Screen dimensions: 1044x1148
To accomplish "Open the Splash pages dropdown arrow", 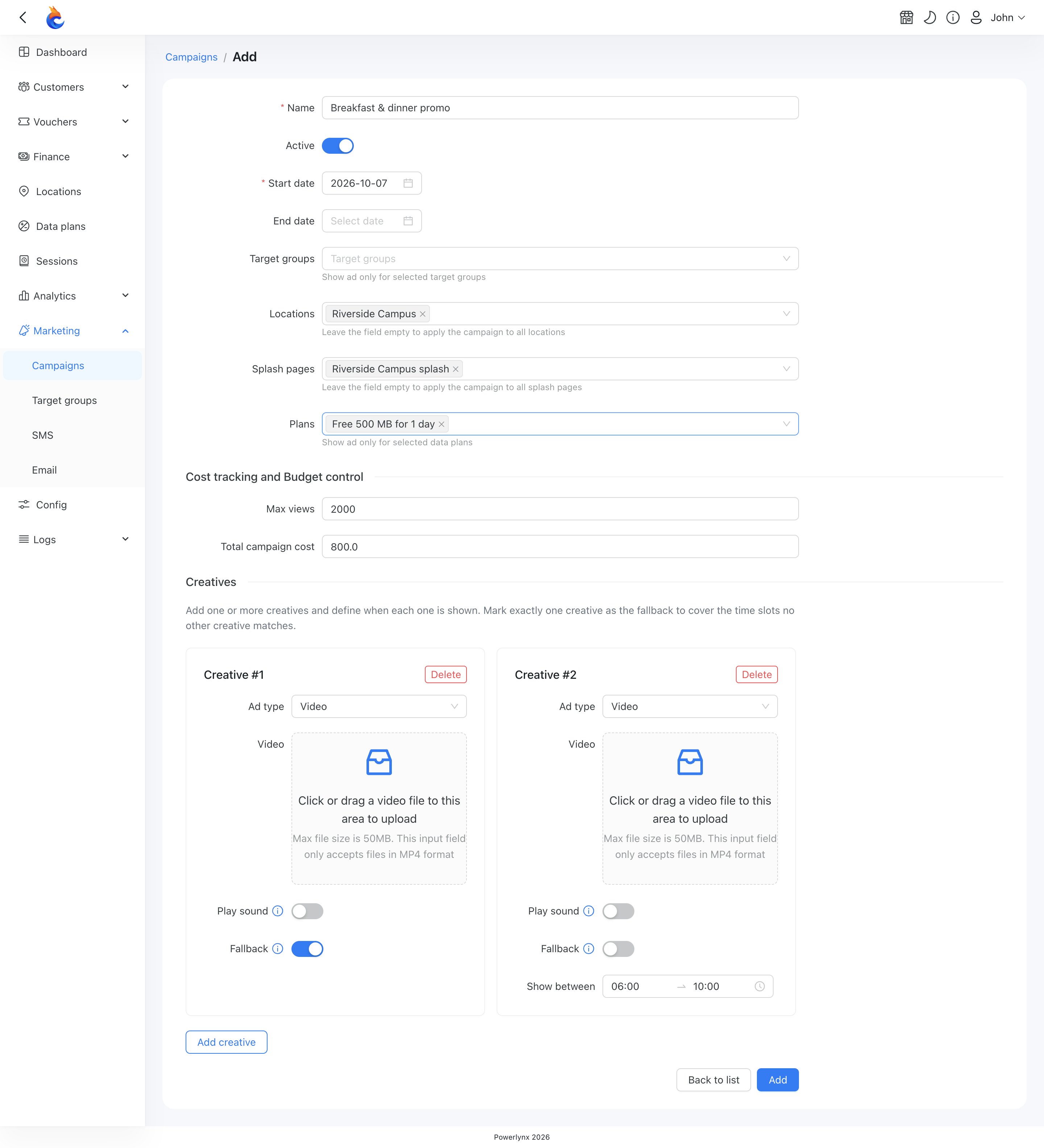I will pos(786,369).
